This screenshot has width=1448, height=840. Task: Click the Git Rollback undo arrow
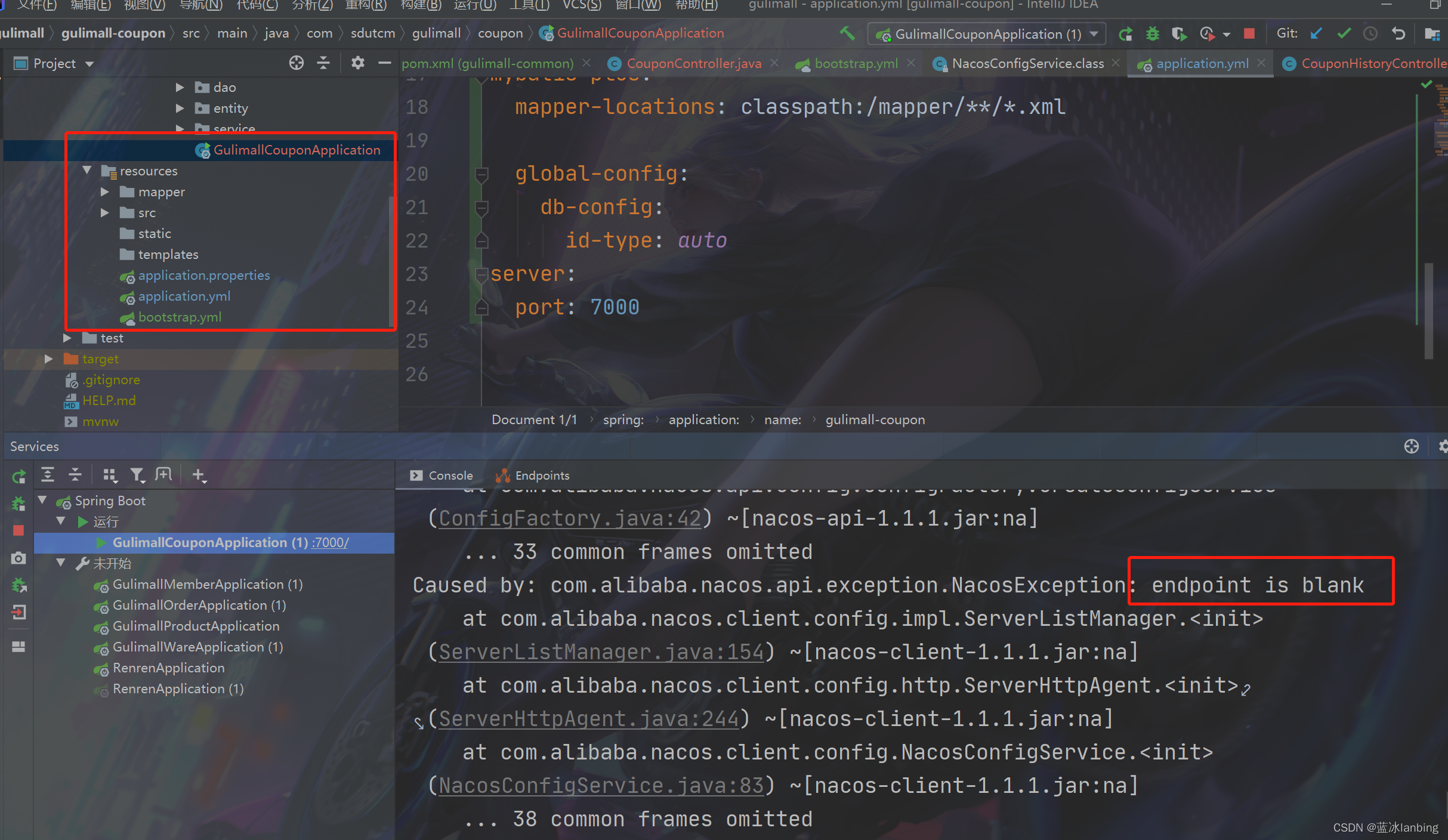[x=1398, y=33]
